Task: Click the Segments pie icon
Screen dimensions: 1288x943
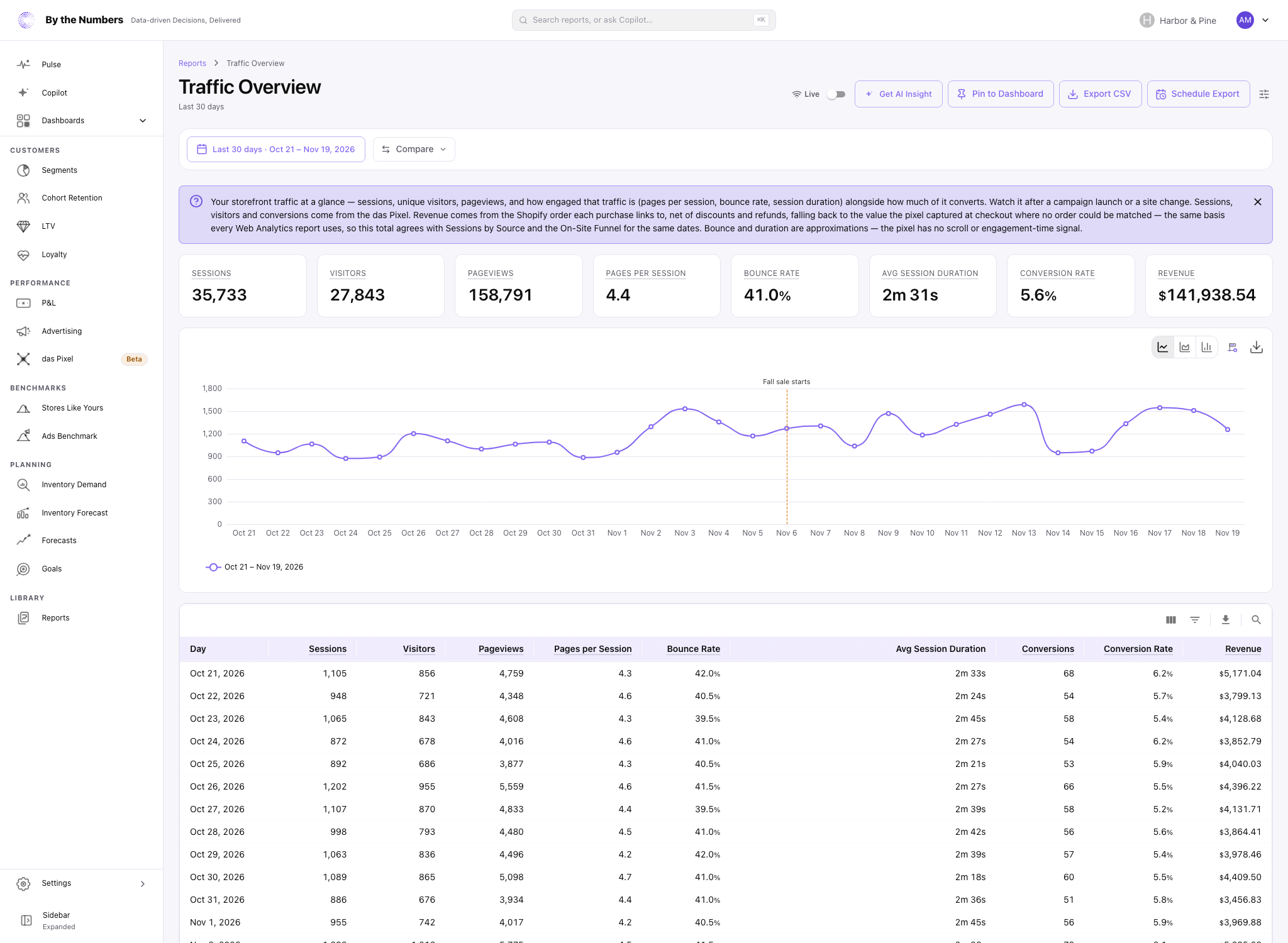Action: point(23,170)
